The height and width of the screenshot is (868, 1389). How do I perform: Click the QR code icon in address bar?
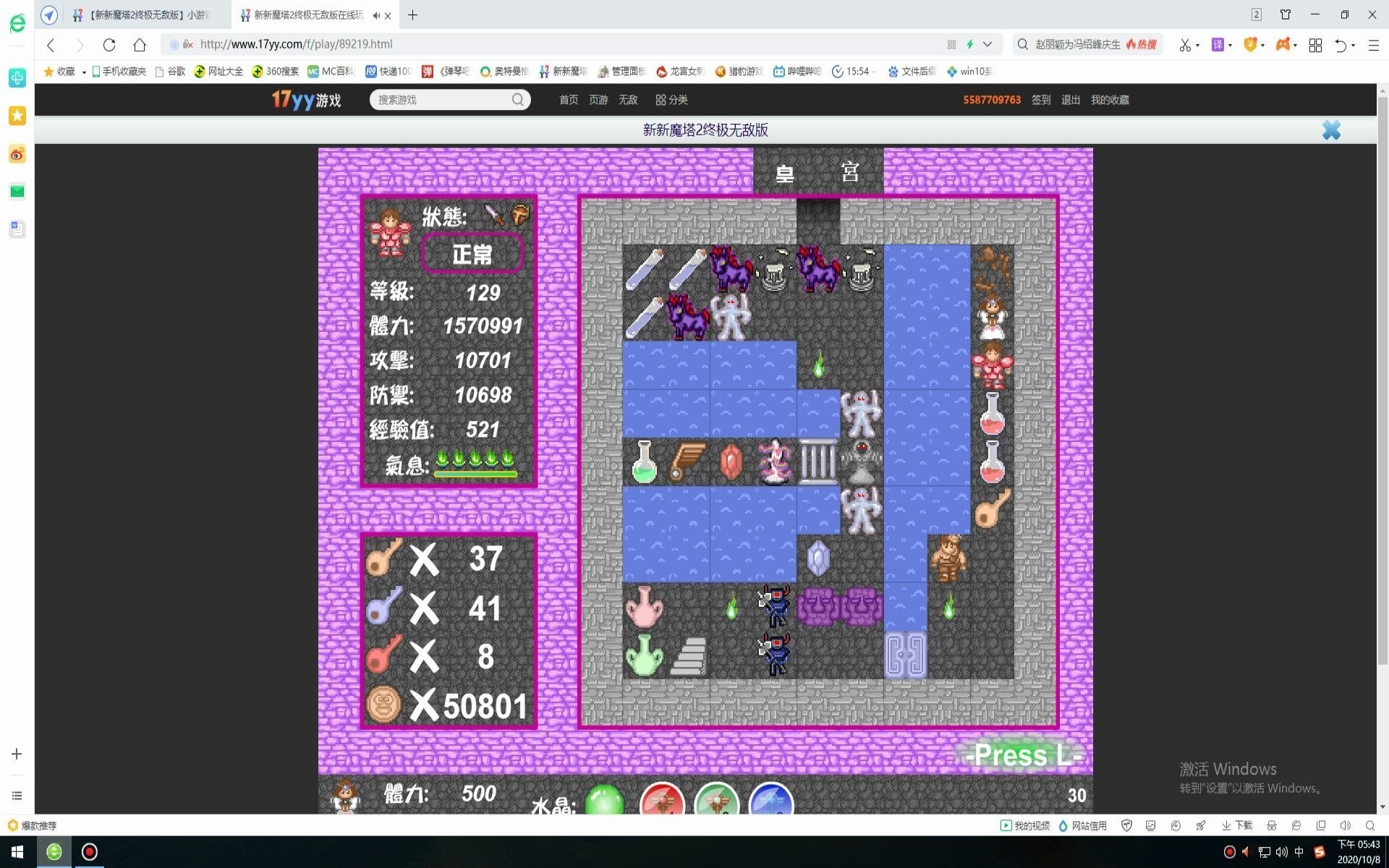(x=951, y=44)
